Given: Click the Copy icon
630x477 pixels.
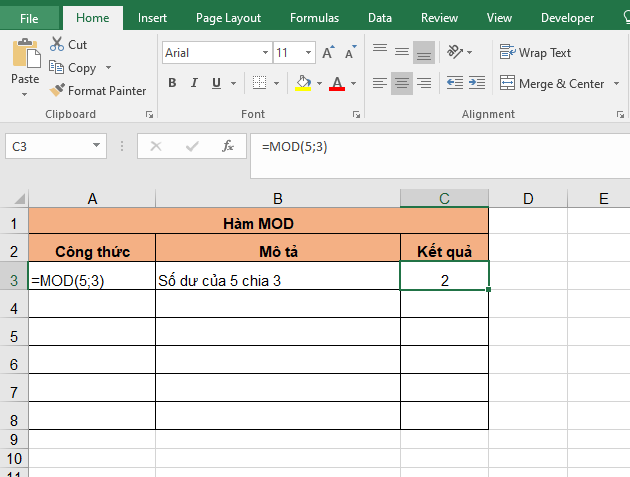Looking at the screenshot, I should tap(56, 67).
